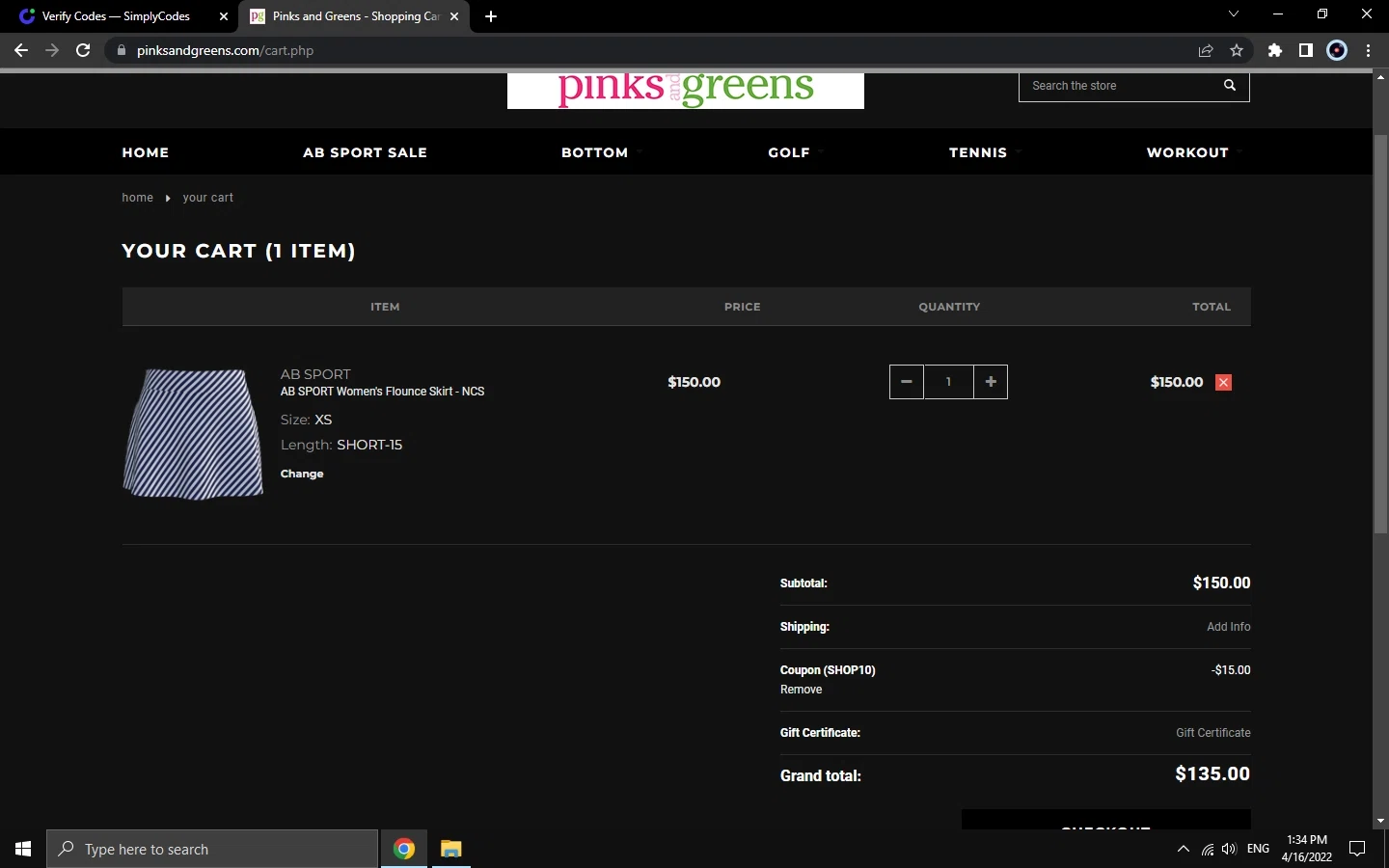Open the volume speaker icon
Screen dimensions: 1389x868
point(1229,849)
